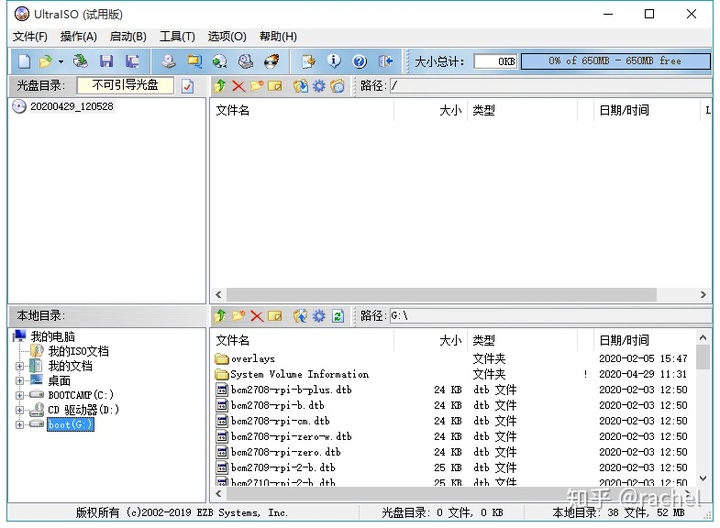Click rename icon in the disc toolbar
Image resolution: width=720 pixels, height=528 pixels.
[x=275, y=86]
